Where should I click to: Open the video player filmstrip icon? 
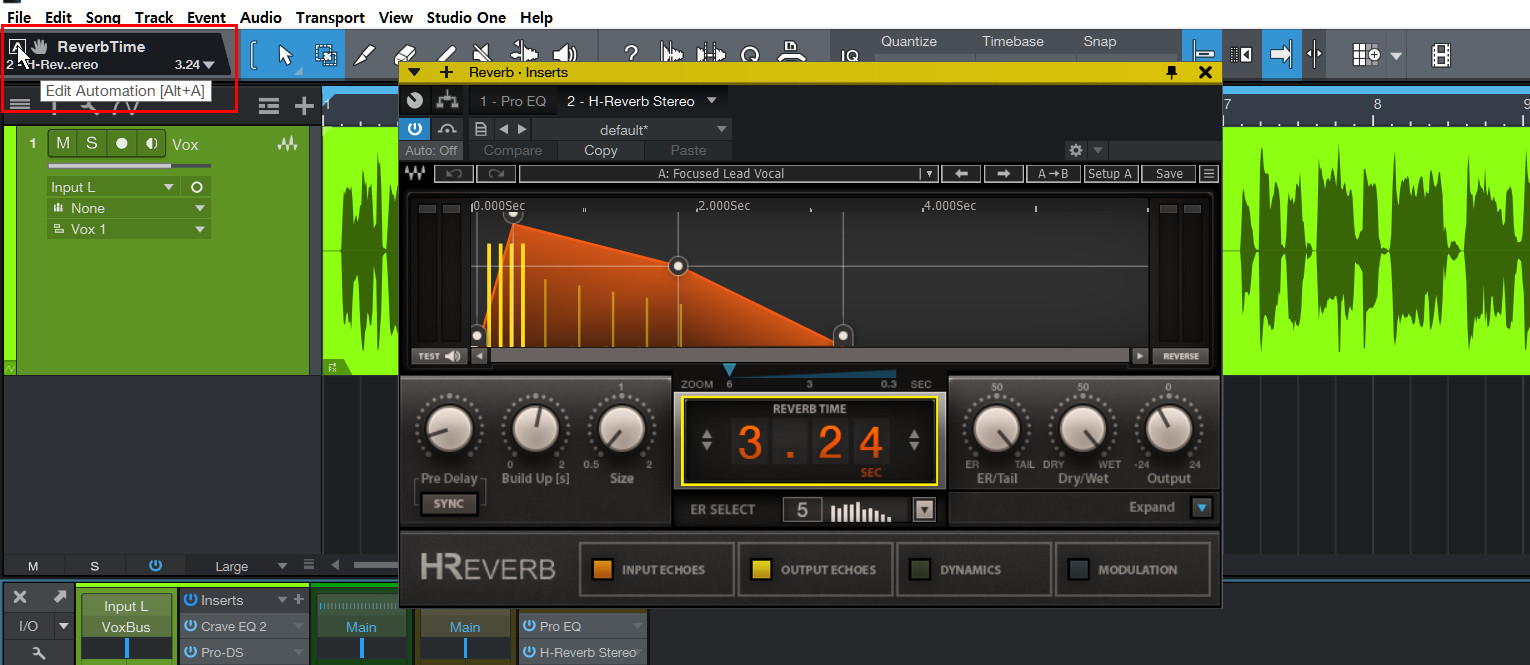[1440, 55]
